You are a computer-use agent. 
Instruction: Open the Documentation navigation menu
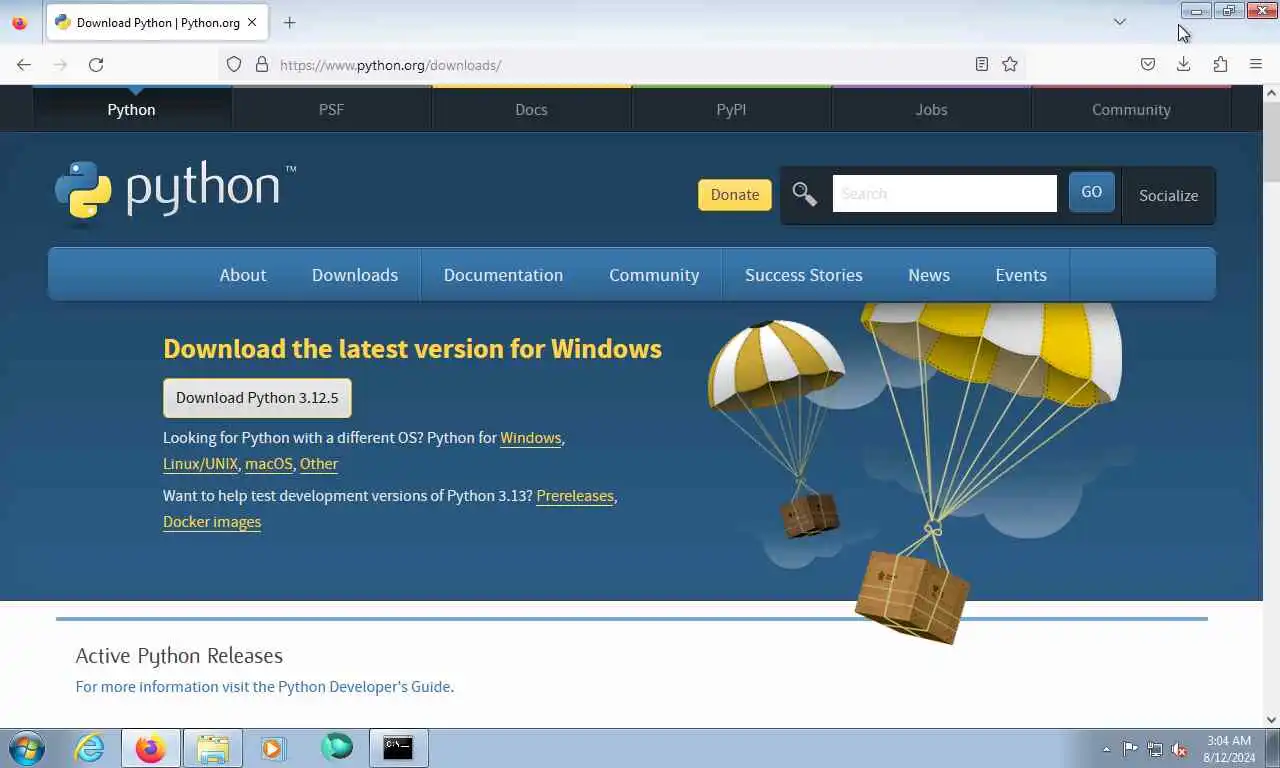tap(503, 275)
